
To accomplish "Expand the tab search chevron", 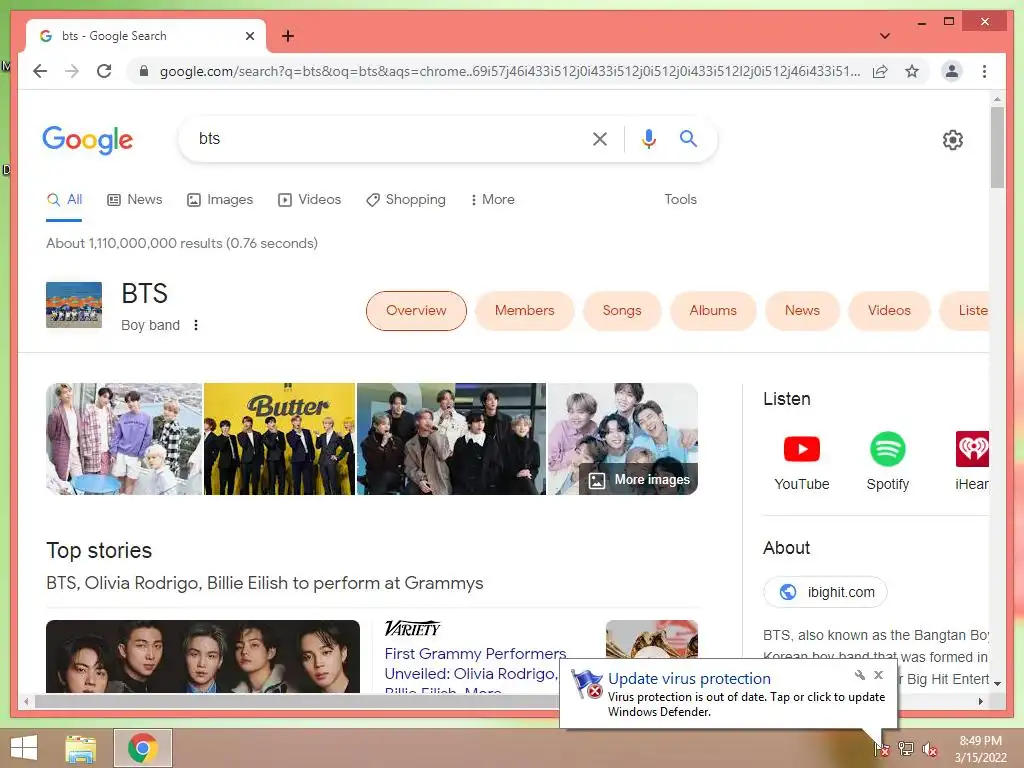I will pos(884,36).
